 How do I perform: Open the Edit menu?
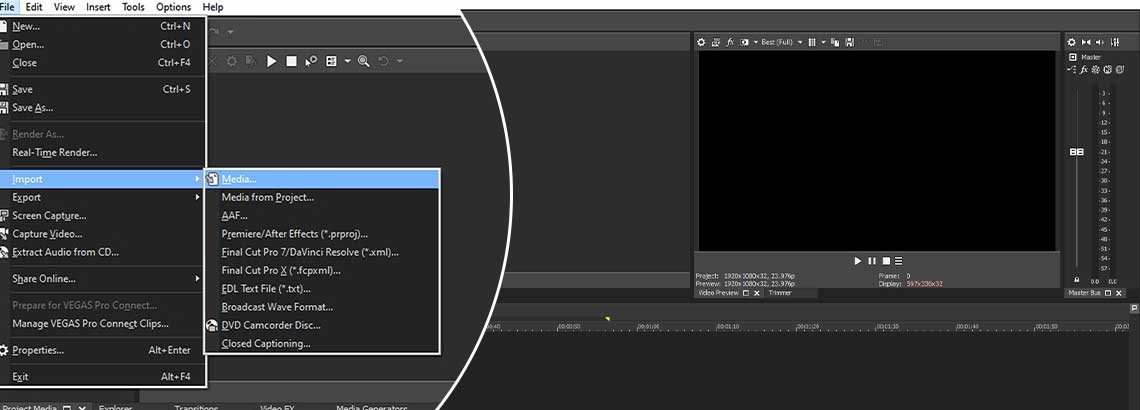[x=33, y=7]
